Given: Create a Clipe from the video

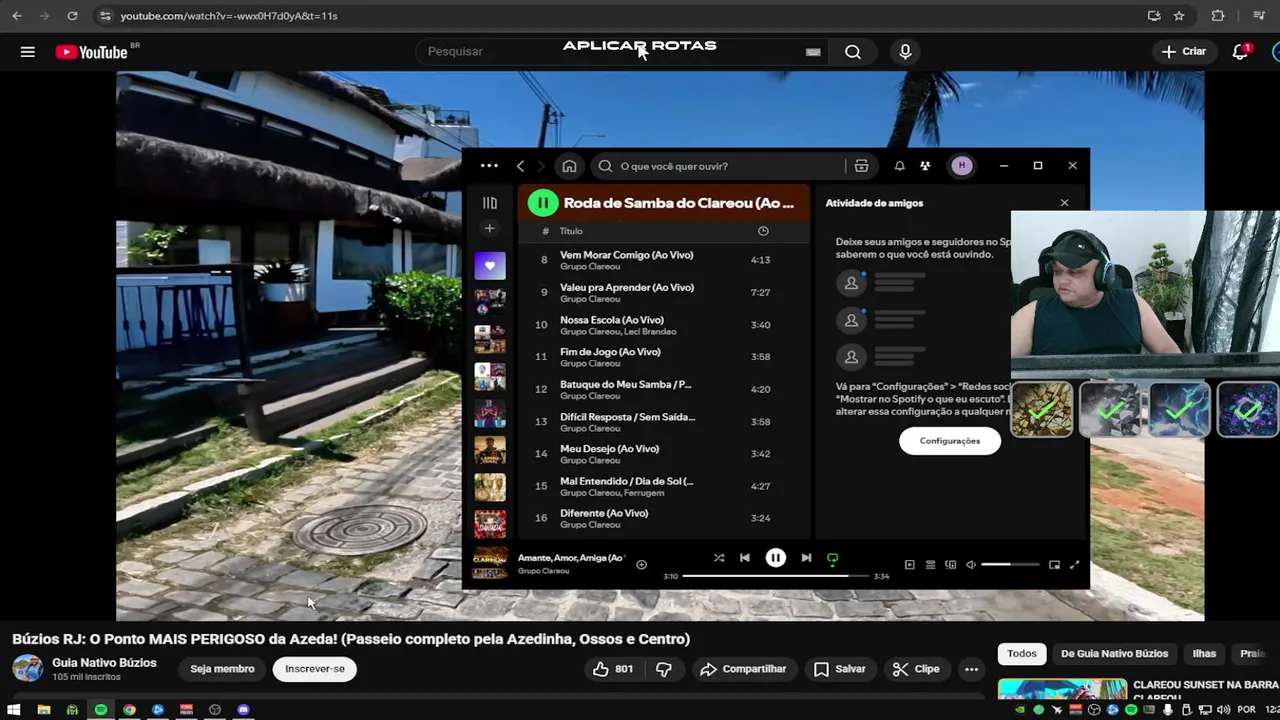Looking at the screenshot, I should [x=916, y=669].
